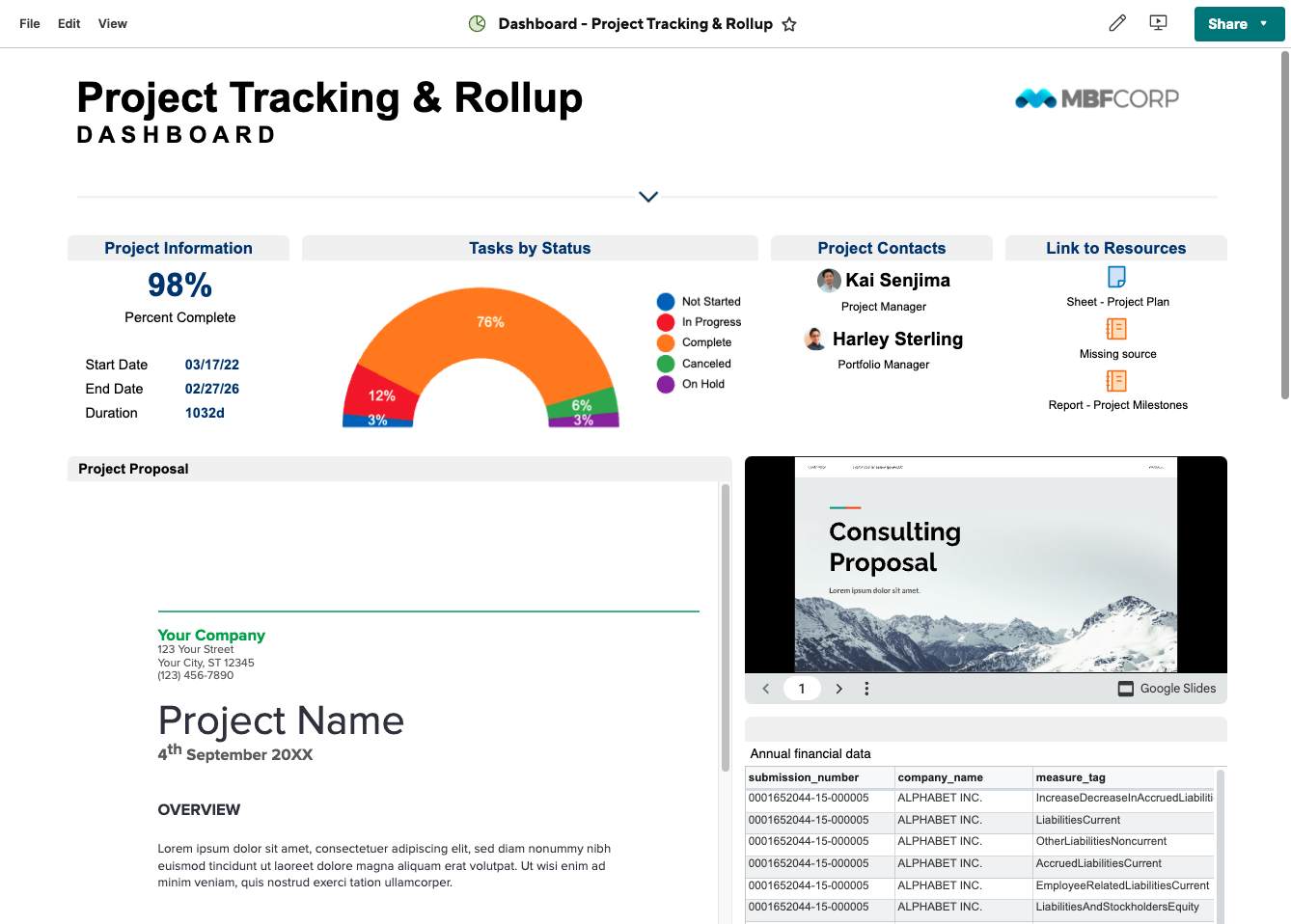
Task: Go to the next slide
Action: [x=838, y=689]
